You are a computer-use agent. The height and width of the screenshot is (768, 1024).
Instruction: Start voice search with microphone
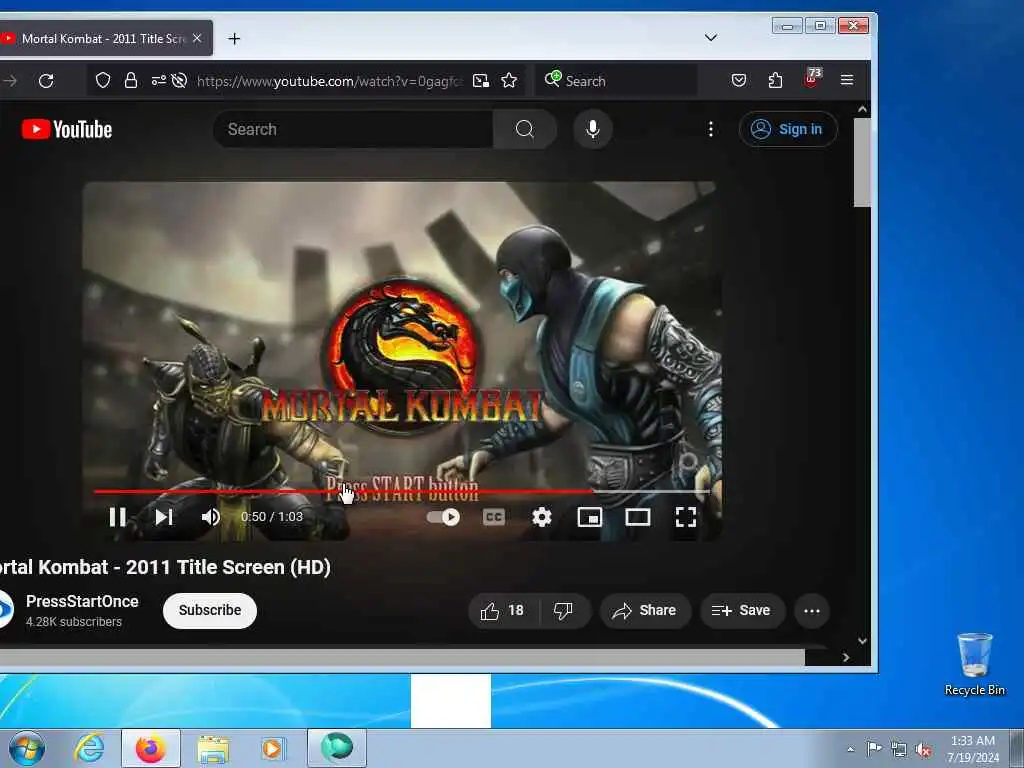pyautogui.click(x=592, y=129)
